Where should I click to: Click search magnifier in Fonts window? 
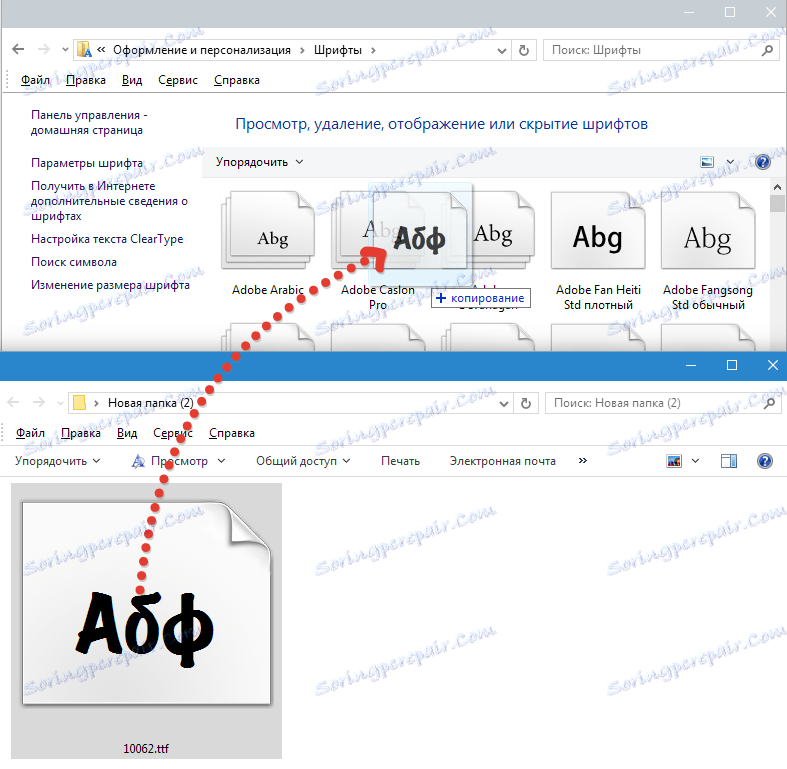[767, 50]
